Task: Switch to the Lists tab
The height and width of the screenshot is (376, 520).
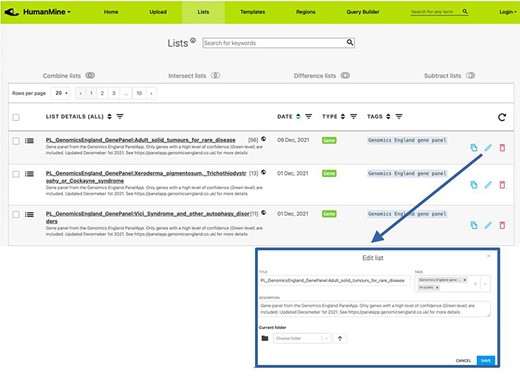Action: pos(203,12)
